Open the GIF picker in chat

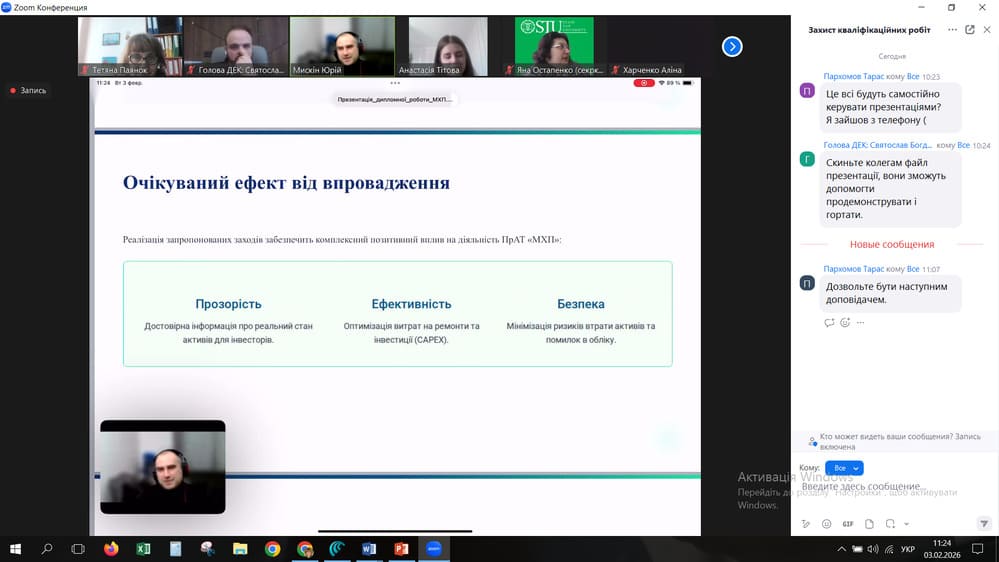tap(847, 524)
